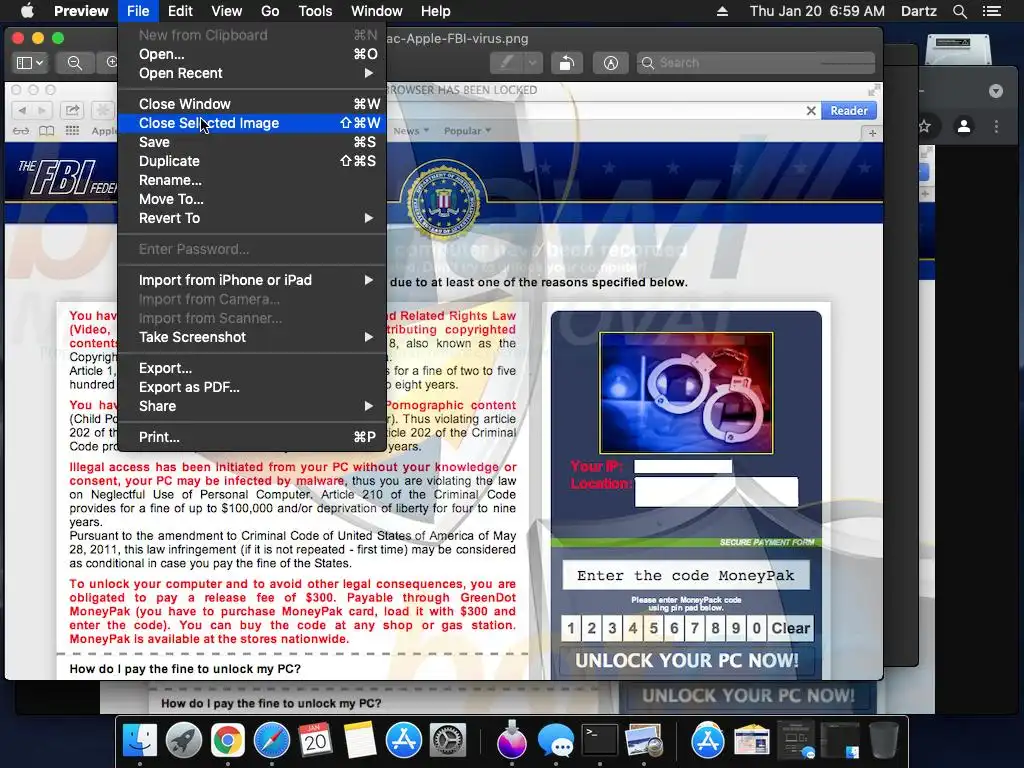This screenshot has height=768, width=1024.
Task: Click the date and time in menu bar
Action: tap(817, 11)
